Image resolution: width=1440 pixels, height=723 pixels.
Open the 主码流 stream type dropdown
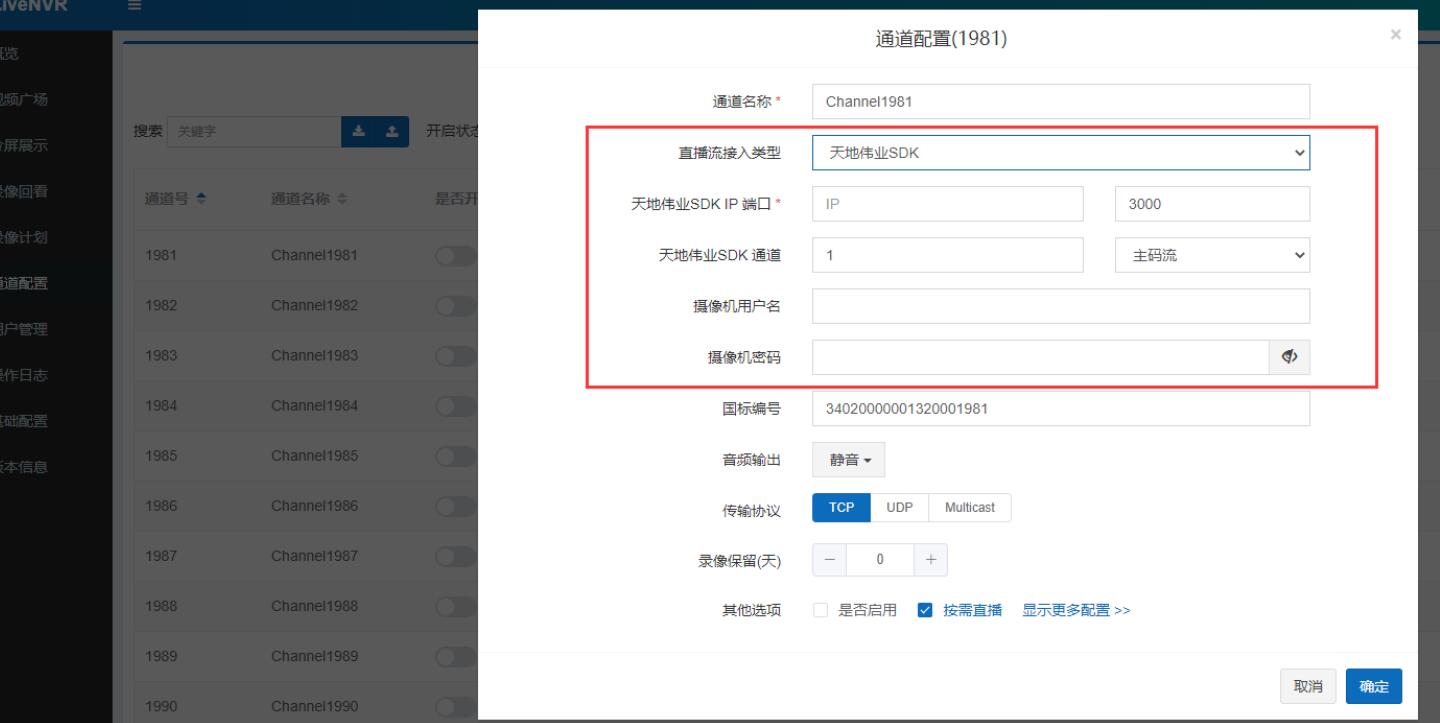click(x=1212, y=255)
